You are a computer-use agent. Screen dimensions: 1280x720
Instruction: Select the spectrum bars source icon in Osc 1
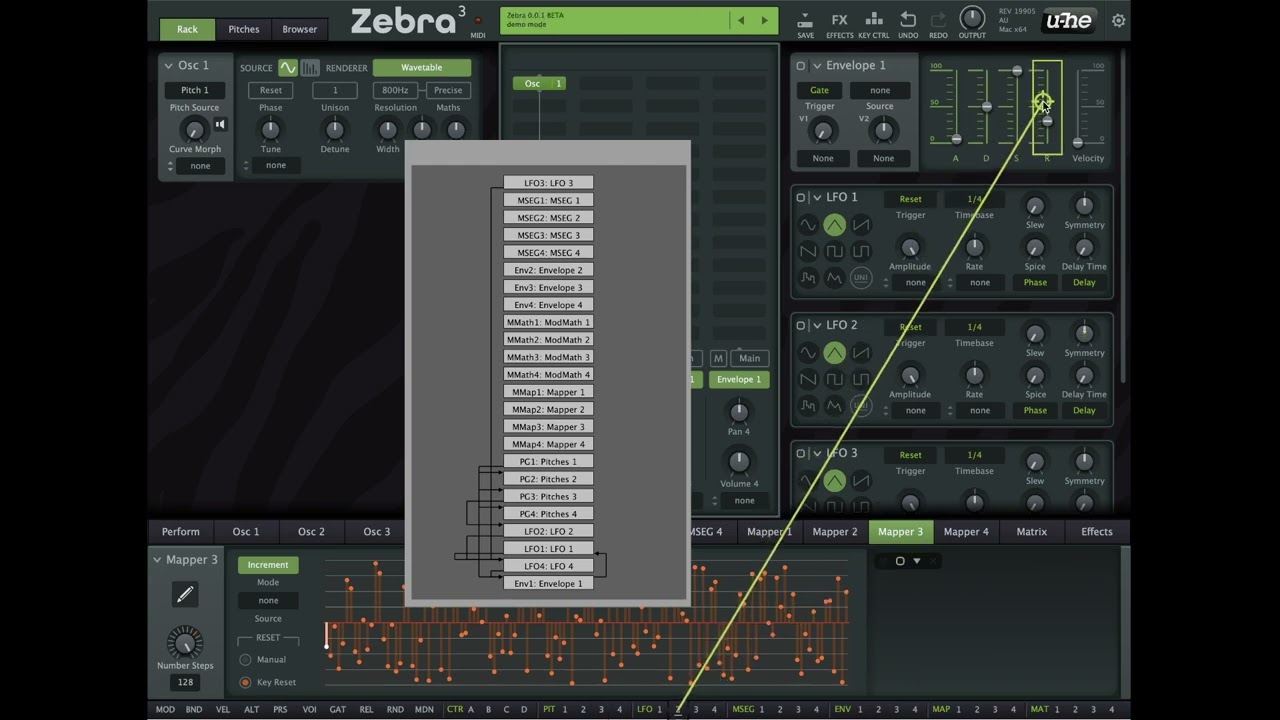pos(310,68)
